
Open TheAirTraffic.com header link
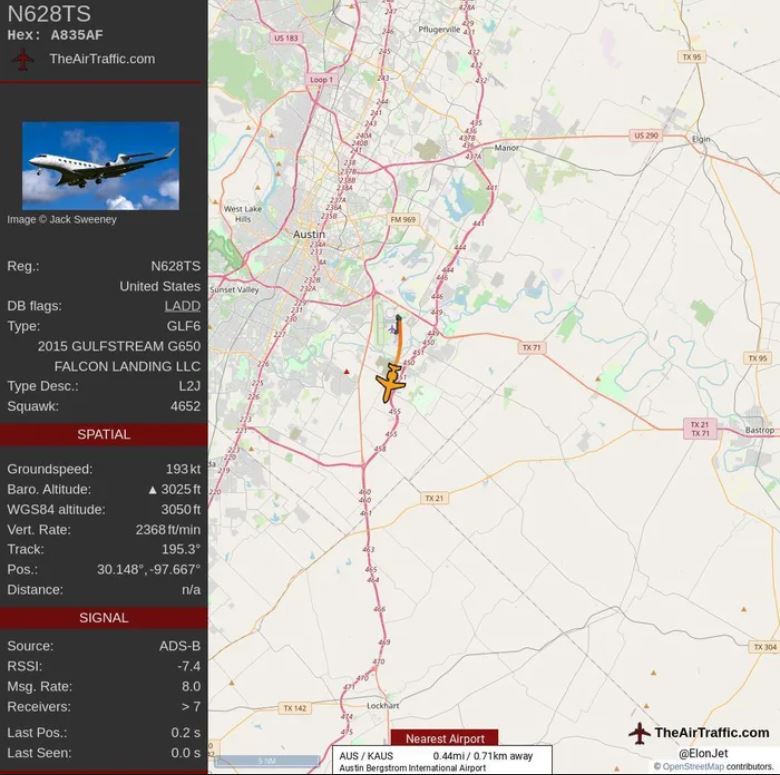(x=102, y=59)
